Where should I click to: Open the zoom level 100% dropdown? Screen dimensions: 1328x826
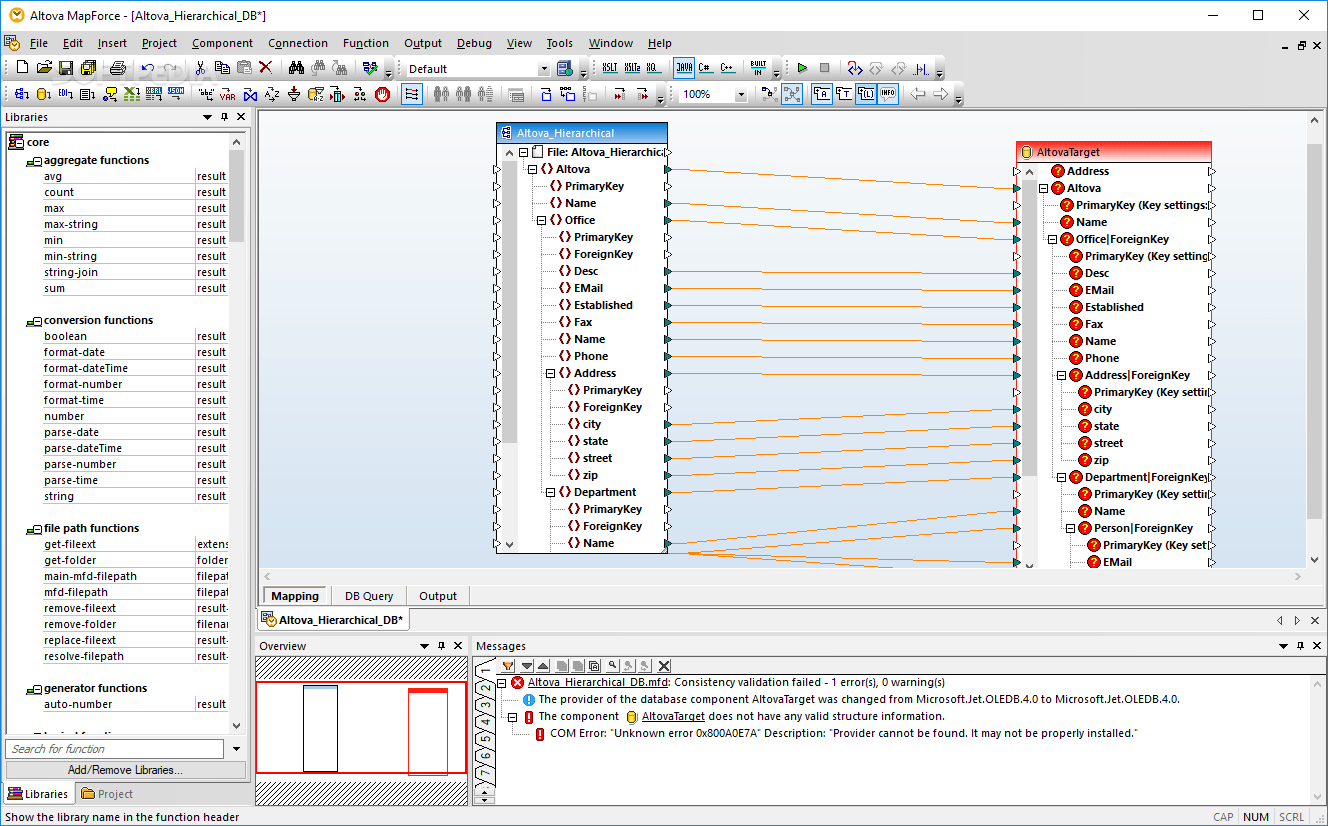click(x=741, y=94)
